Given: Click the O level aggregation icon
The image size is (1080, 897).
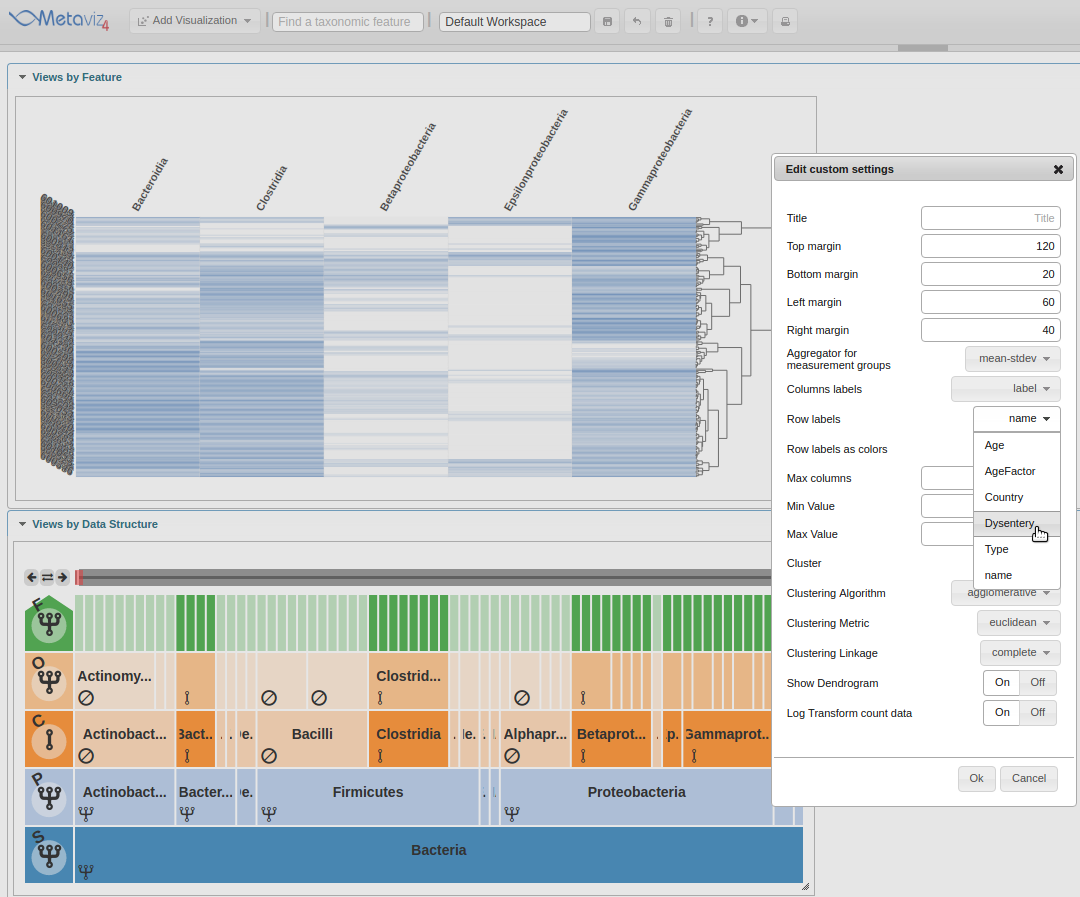Looking at the screenshot, I should (x=49, y=681).
